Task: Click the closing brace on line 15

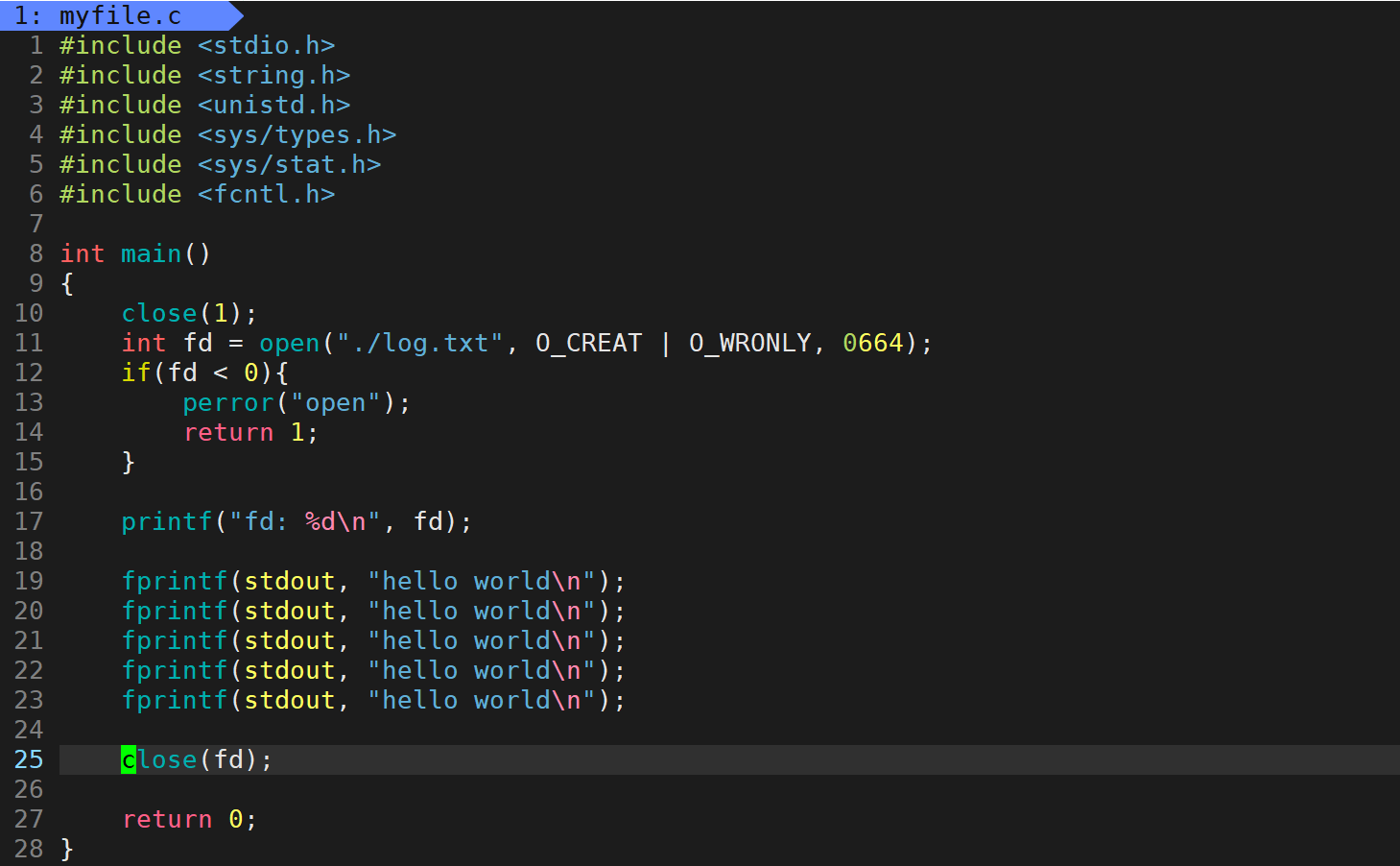Action: click(129, 462)
